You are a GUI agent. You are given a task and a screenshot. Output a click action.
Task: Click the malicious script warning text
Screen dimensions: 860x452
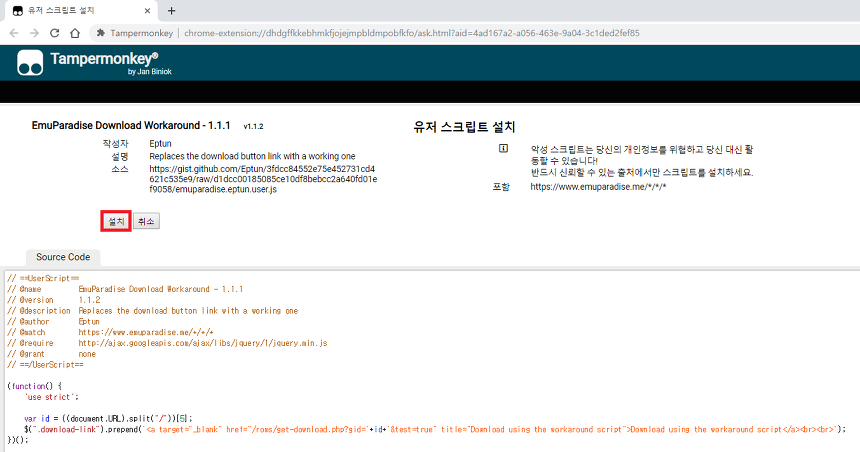(x=642, y=161)
